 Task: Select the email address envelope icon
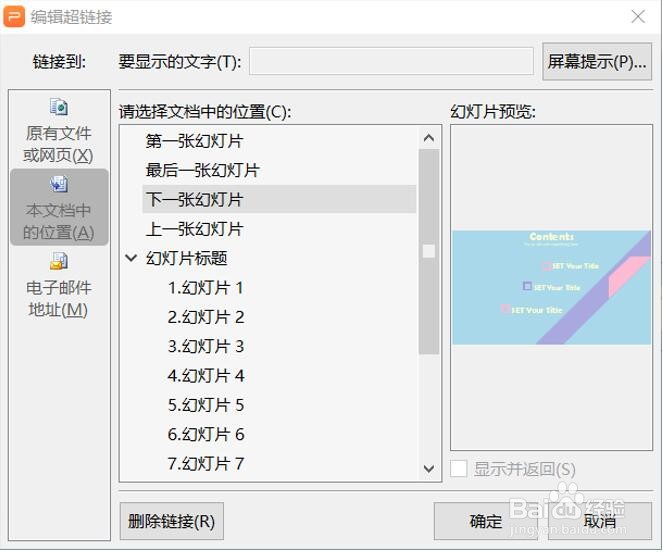coord(59,261)
